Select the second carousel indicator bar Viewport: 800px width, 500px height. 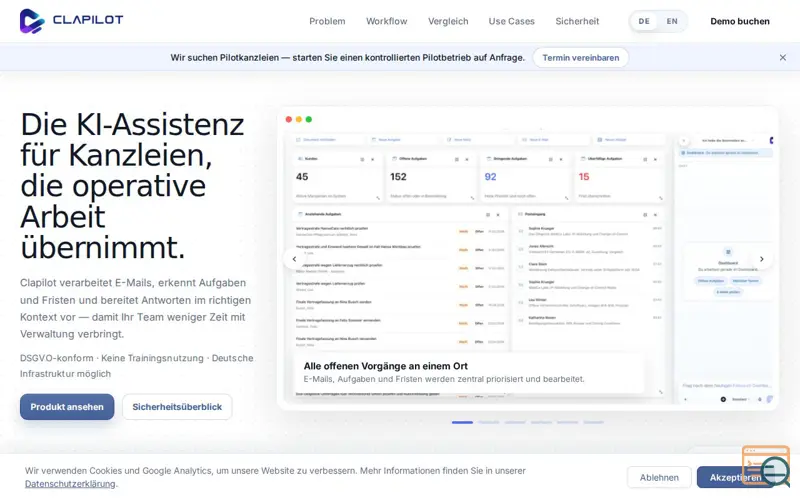489,422
